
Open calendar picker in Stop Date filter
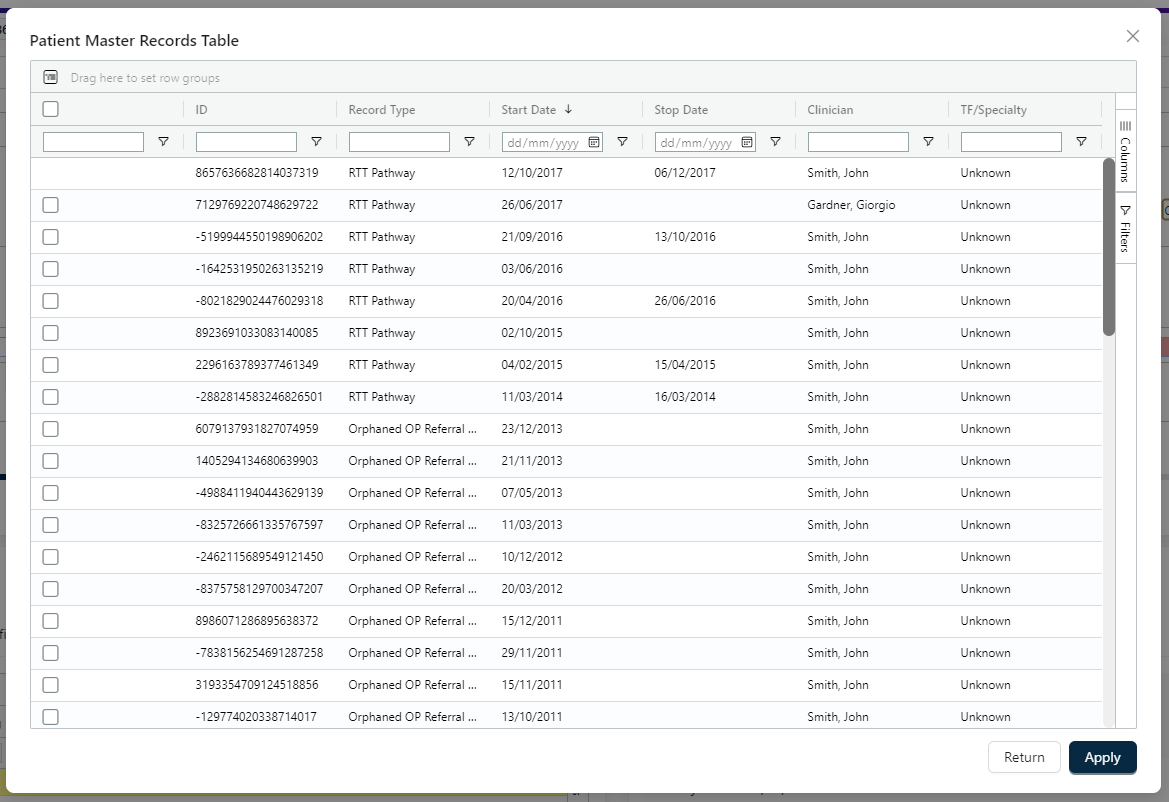pos(747,142)
